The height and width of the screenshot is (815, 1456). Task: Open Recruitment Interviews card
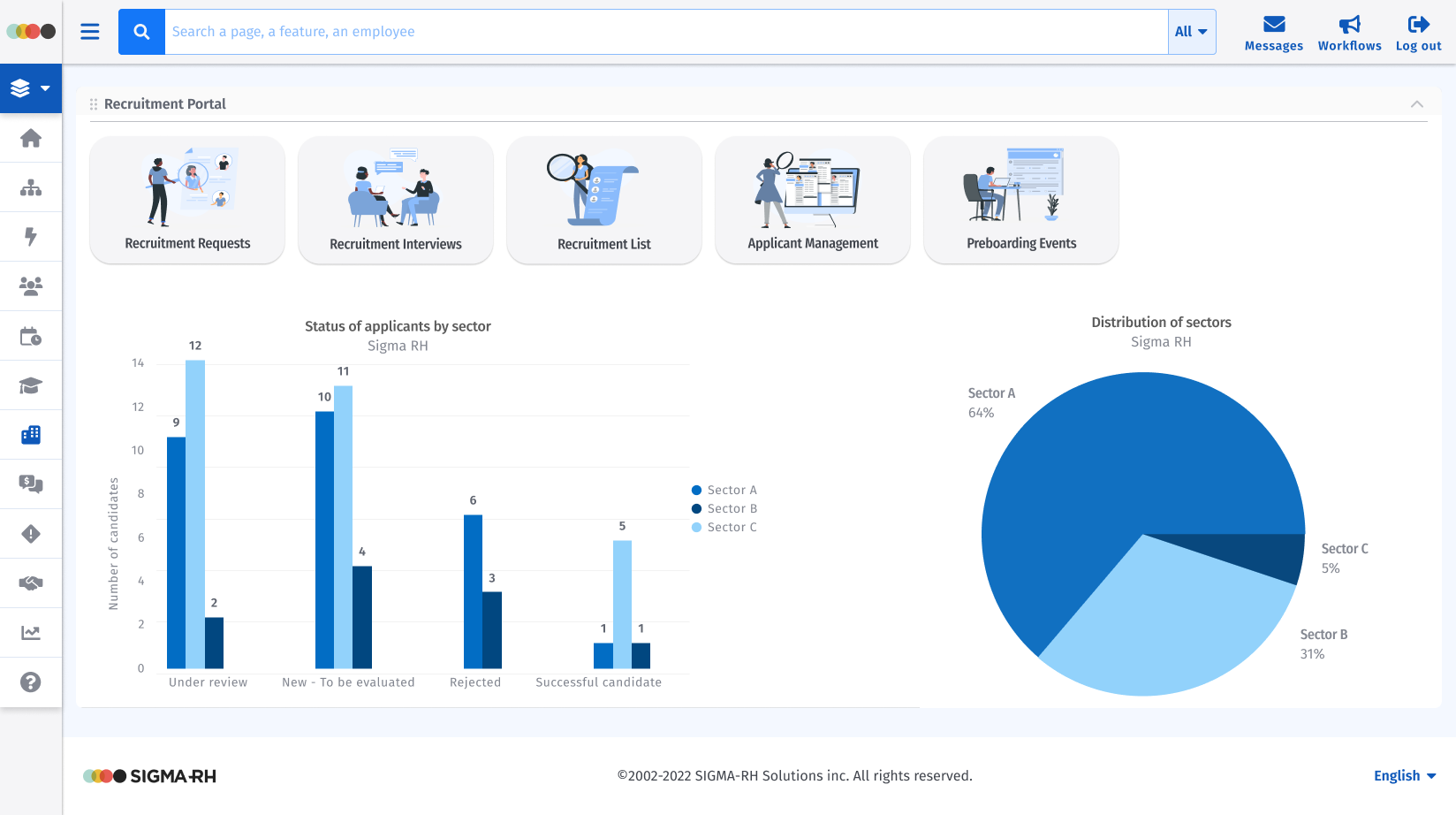tap(396, 200)
